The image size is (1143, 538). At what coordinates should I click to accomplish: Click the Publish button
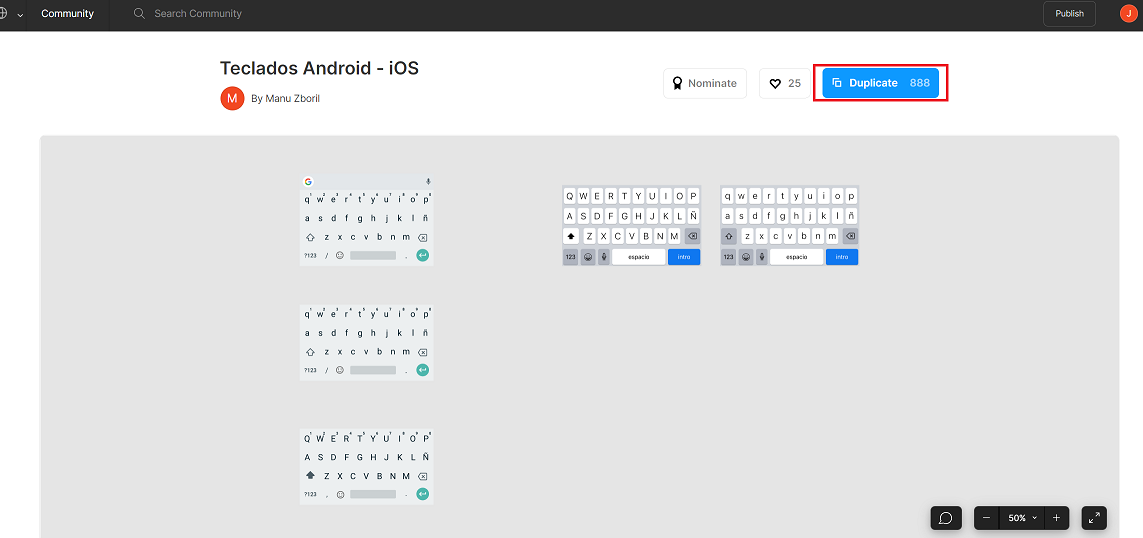(x=1069, y=14)
